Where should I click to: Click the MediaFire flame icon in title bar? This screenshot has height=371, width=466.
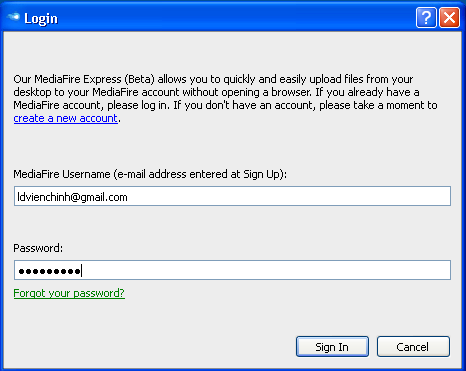(13, 17)
